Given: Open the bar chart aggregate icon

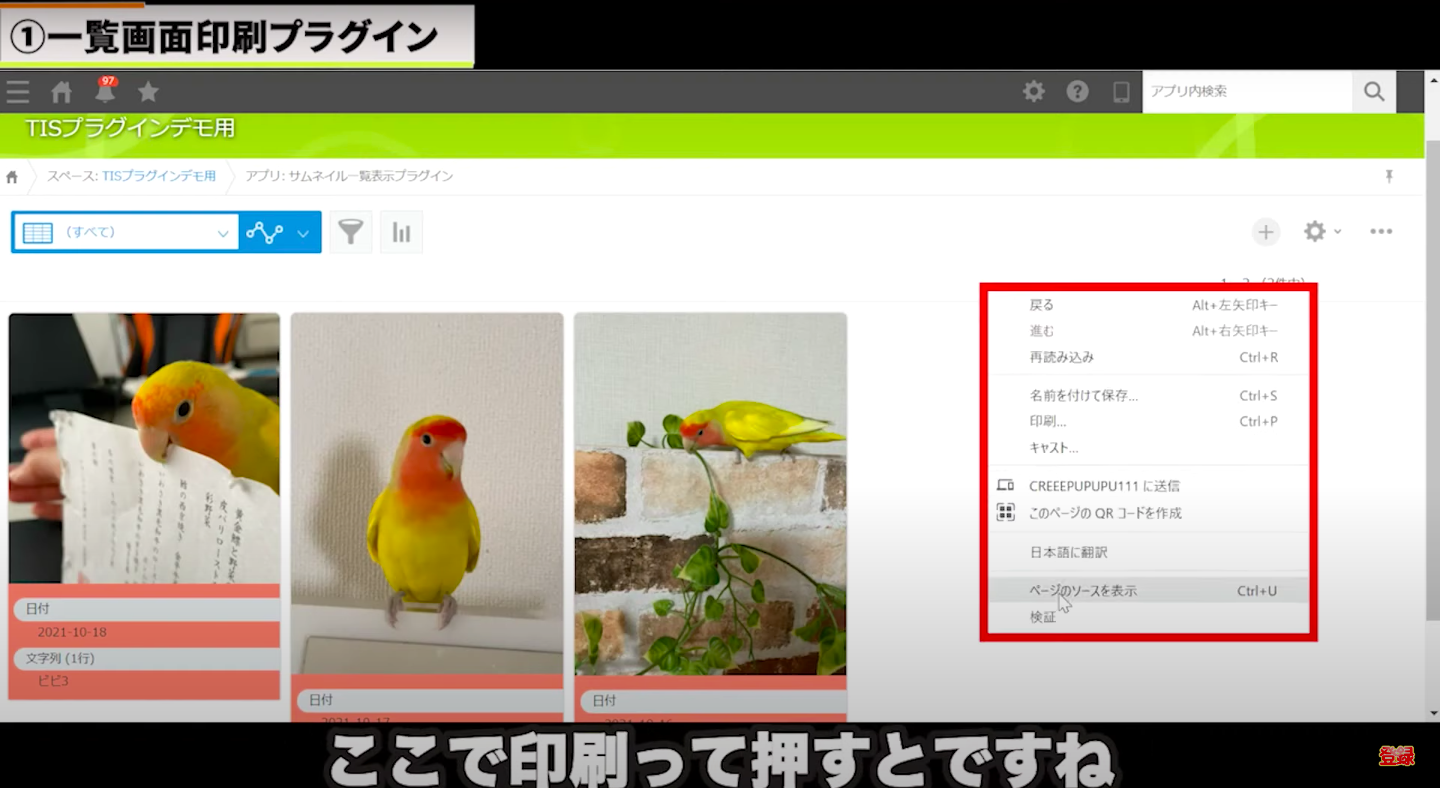Looking at the screenshot, I should [401, 232].
